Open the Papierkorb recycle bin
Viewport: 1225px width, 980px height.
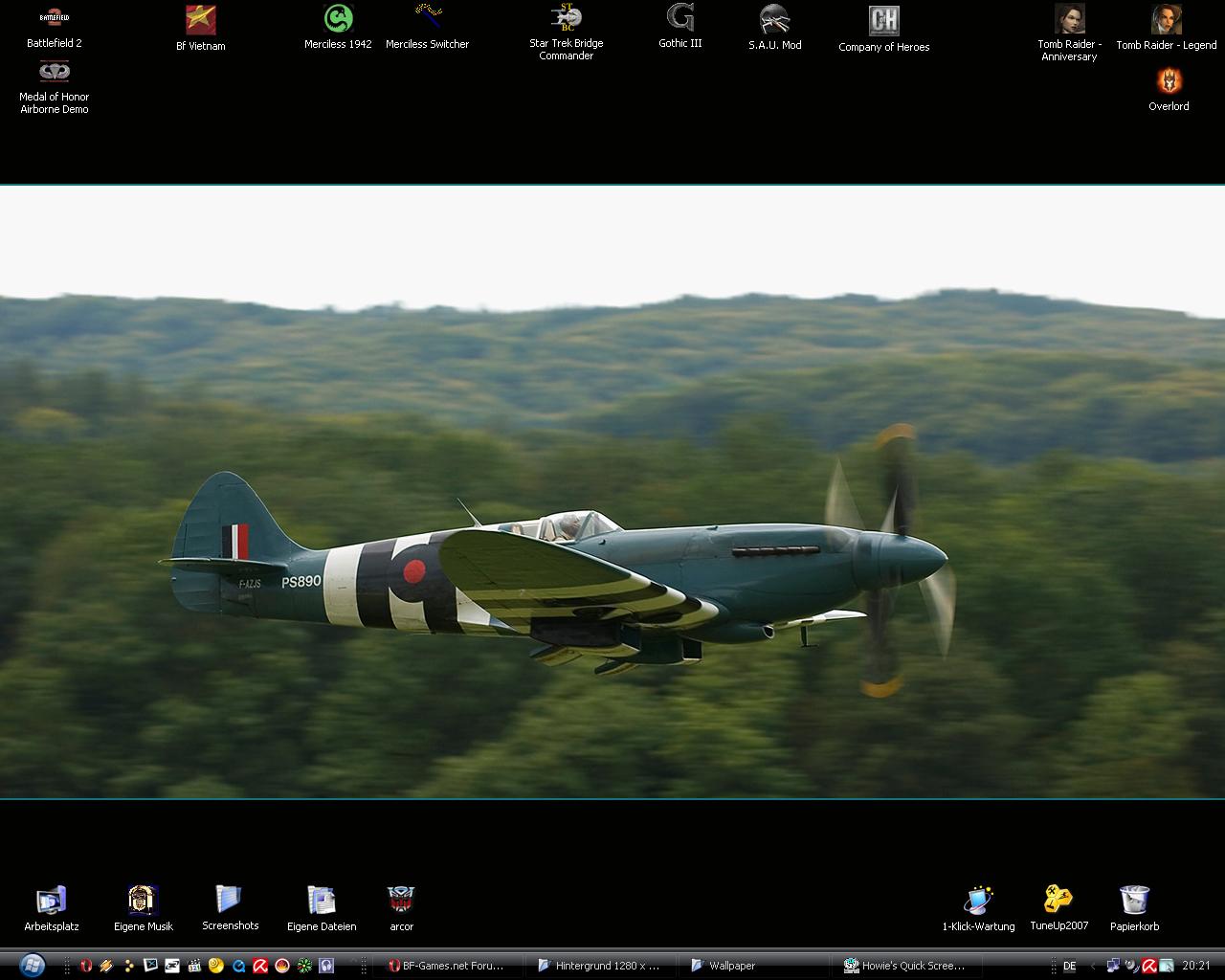tap(1134, 901)
